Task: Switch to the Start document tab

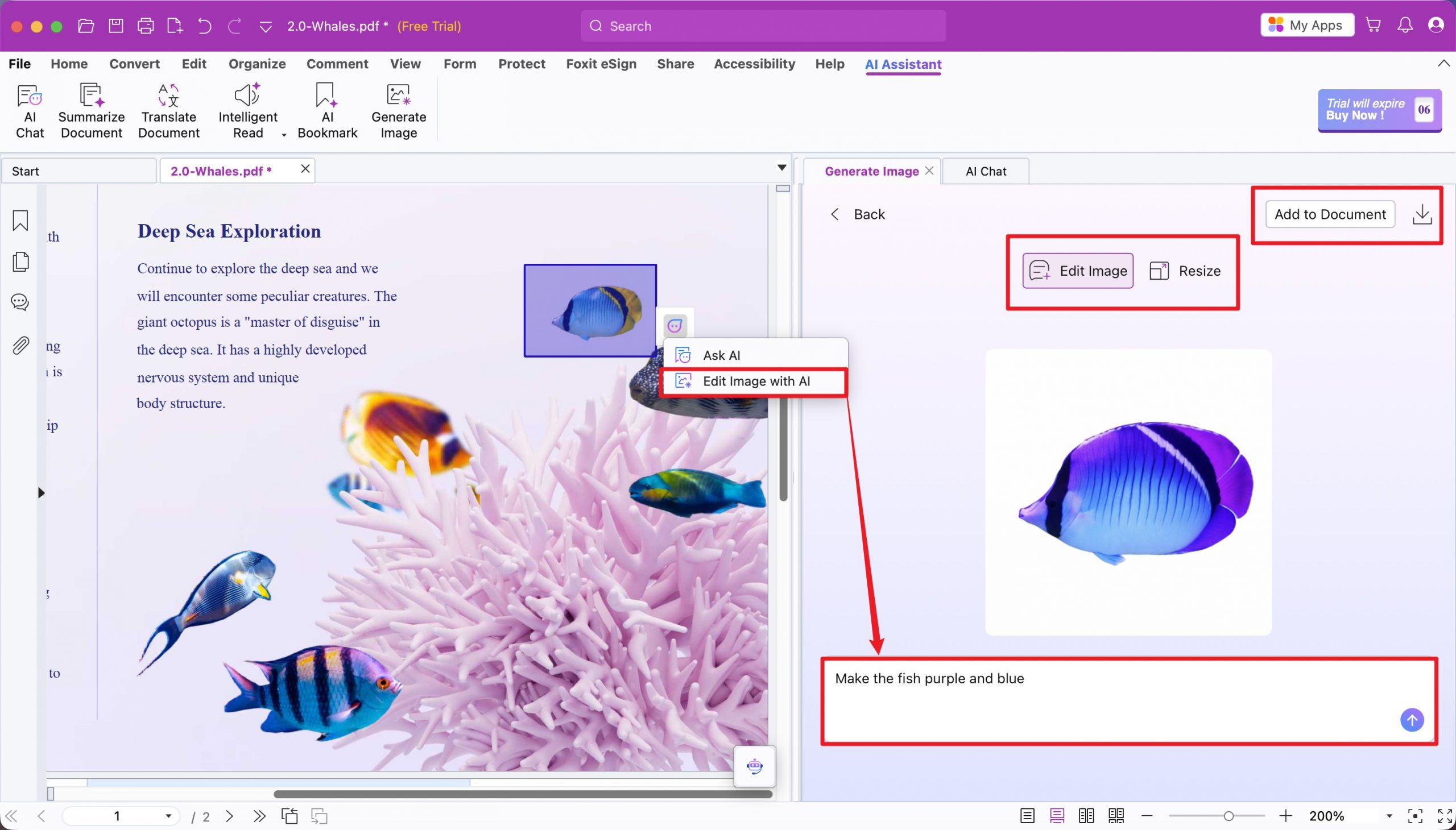Action: [x=78, y=171]
